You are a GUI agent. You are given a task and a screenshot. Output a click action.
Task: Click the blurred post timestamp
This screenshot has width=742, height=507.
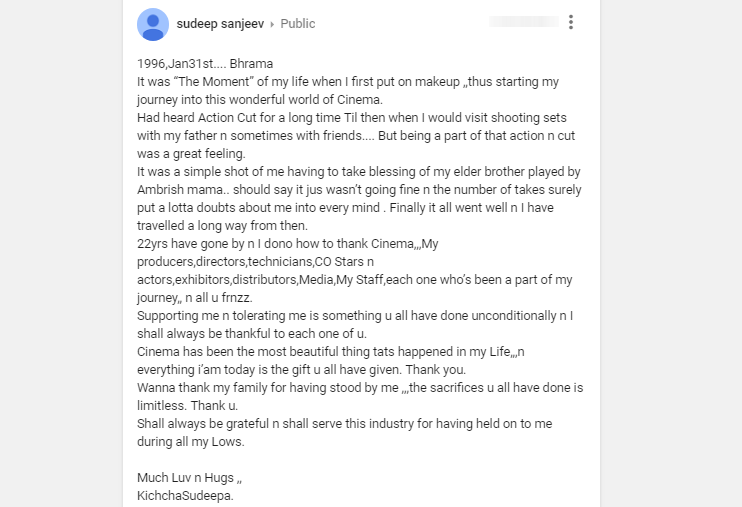(x=524, y=22)
